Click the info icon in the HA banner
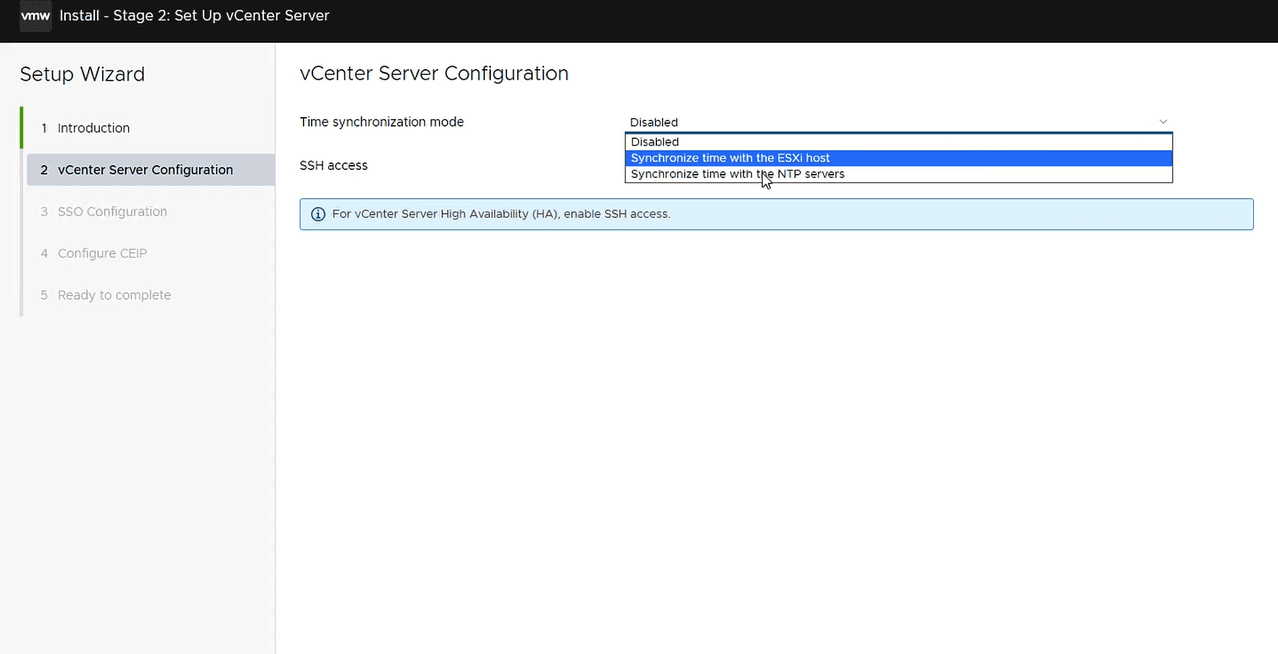Viewport: 1278px width, 654px height. [318, 214]
